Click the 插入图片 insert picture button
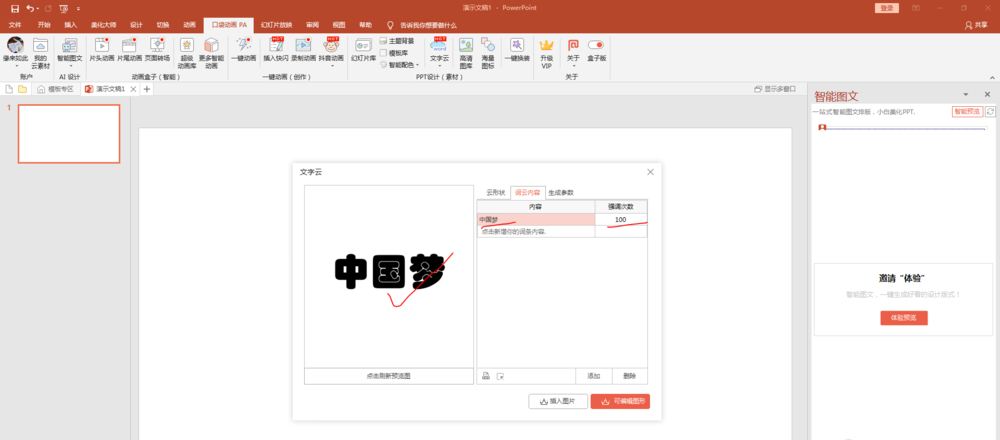Viewport: 1000px width, 440px height. [x=558, y=401]
